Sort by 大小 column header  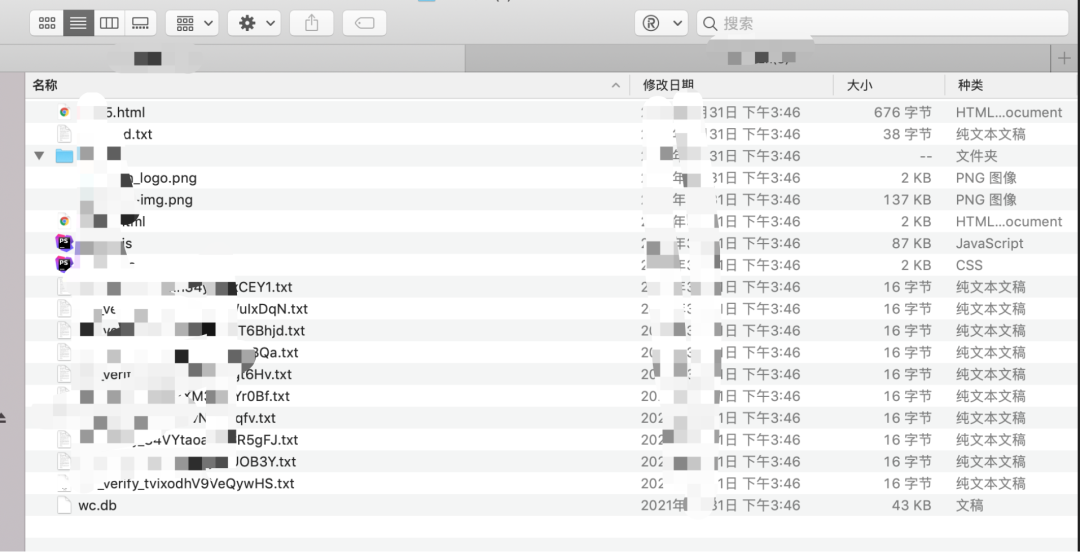[x=859, y=85]
